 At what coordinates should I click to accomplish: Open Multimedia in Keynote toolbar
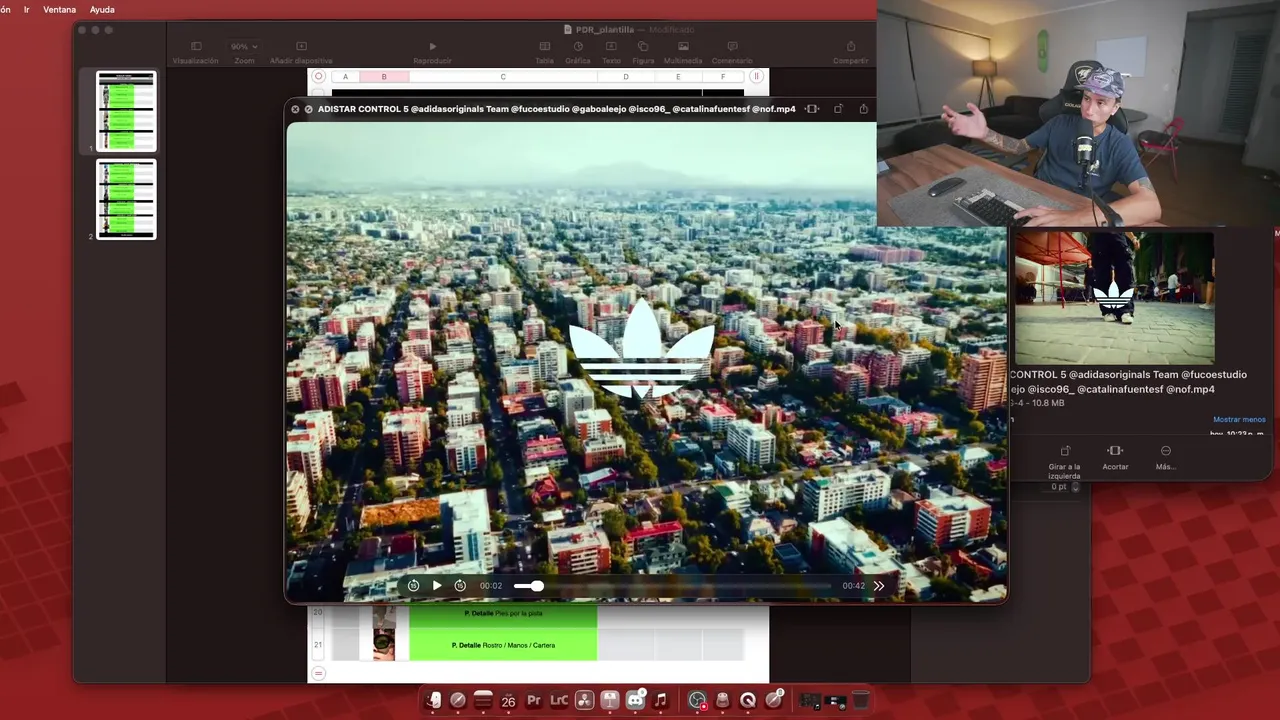(x=683, y=53)
